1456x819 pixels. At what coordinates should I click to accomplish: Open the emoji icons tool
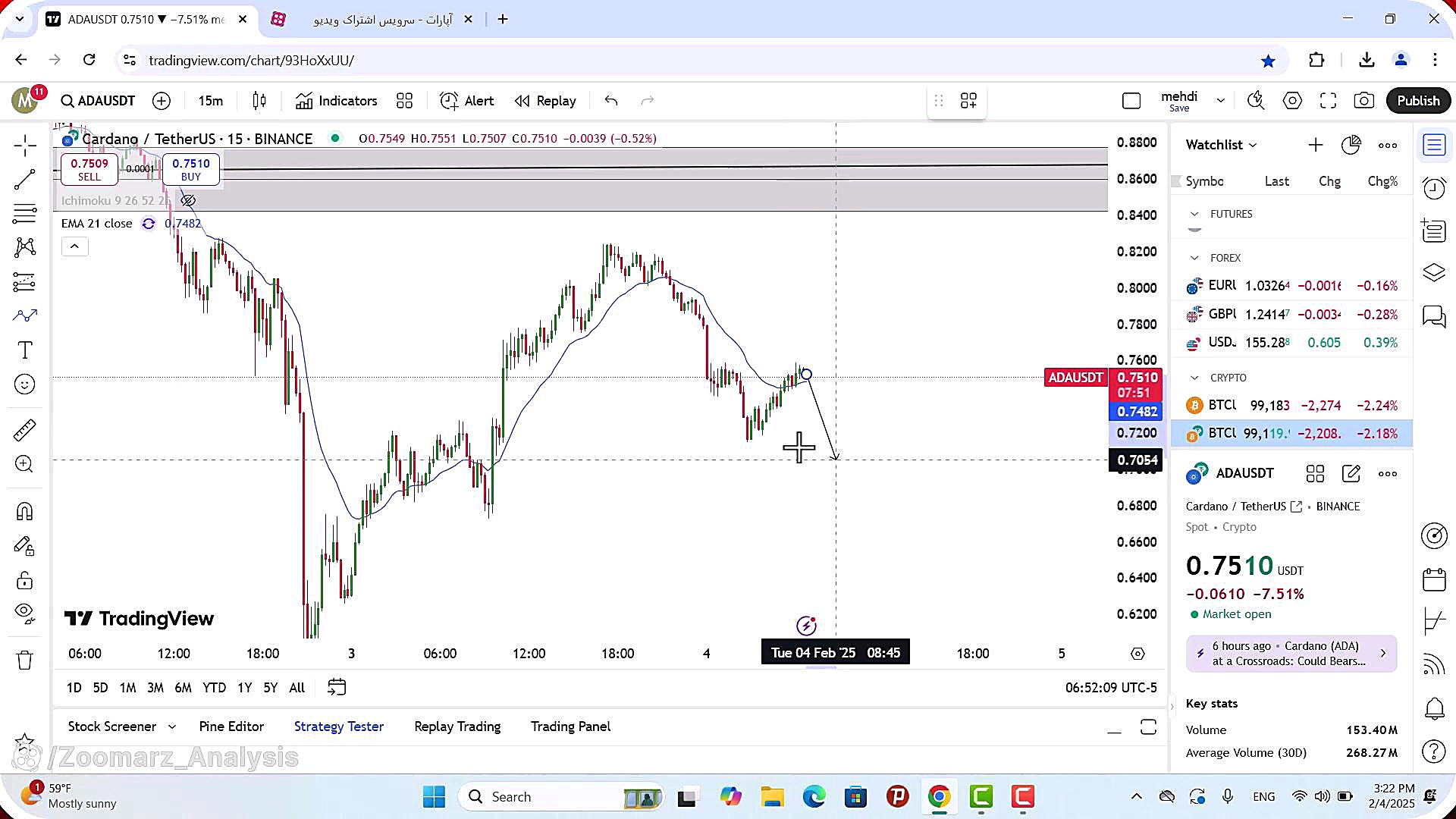coord(24,384)
